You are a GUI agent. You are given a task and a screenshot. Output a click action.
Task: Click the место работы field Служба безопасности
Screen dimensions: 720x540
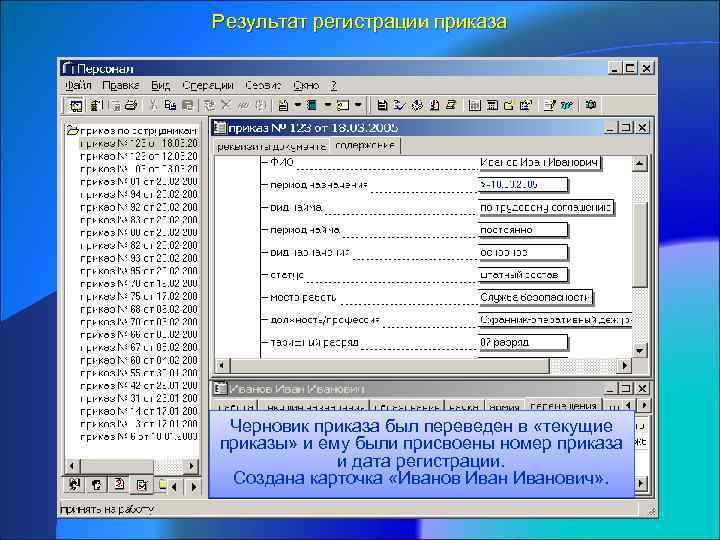click(535, 298)
